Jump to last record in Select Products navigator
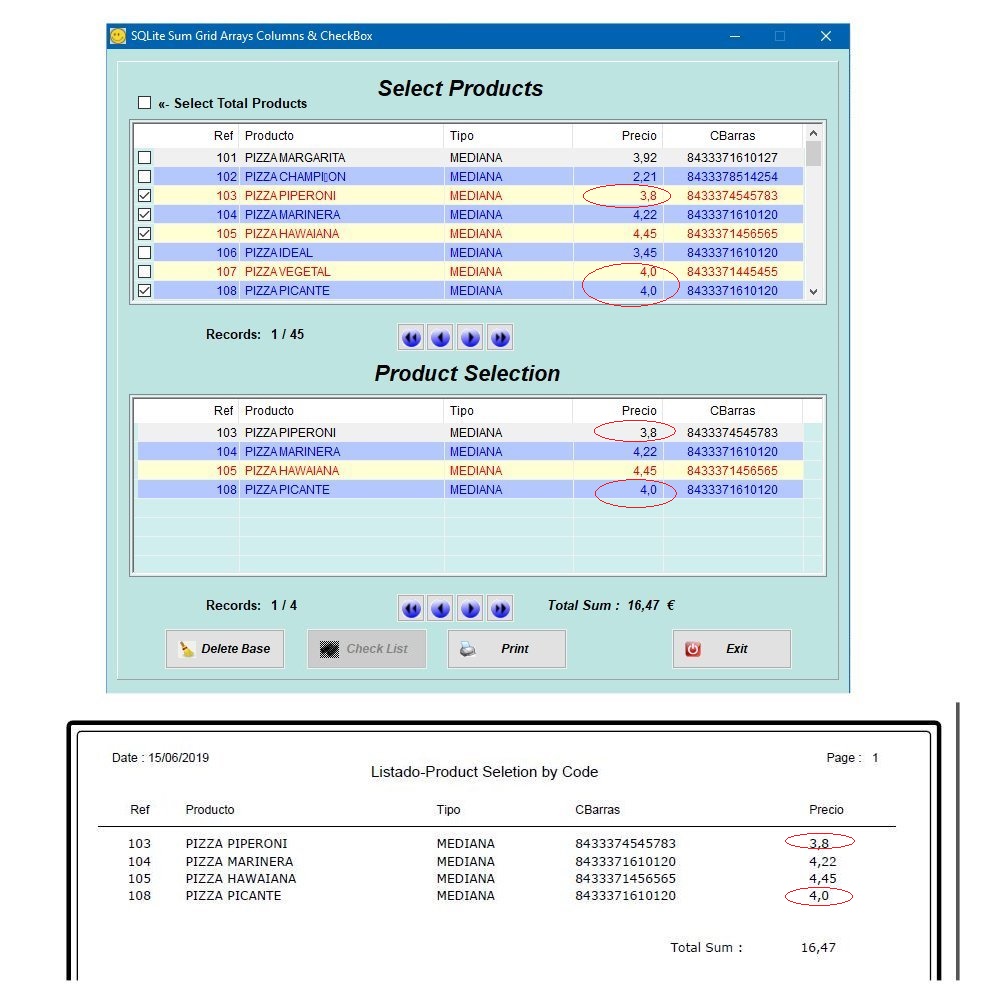The height and width of the screenshot is (985, 985). coord(501,338)
